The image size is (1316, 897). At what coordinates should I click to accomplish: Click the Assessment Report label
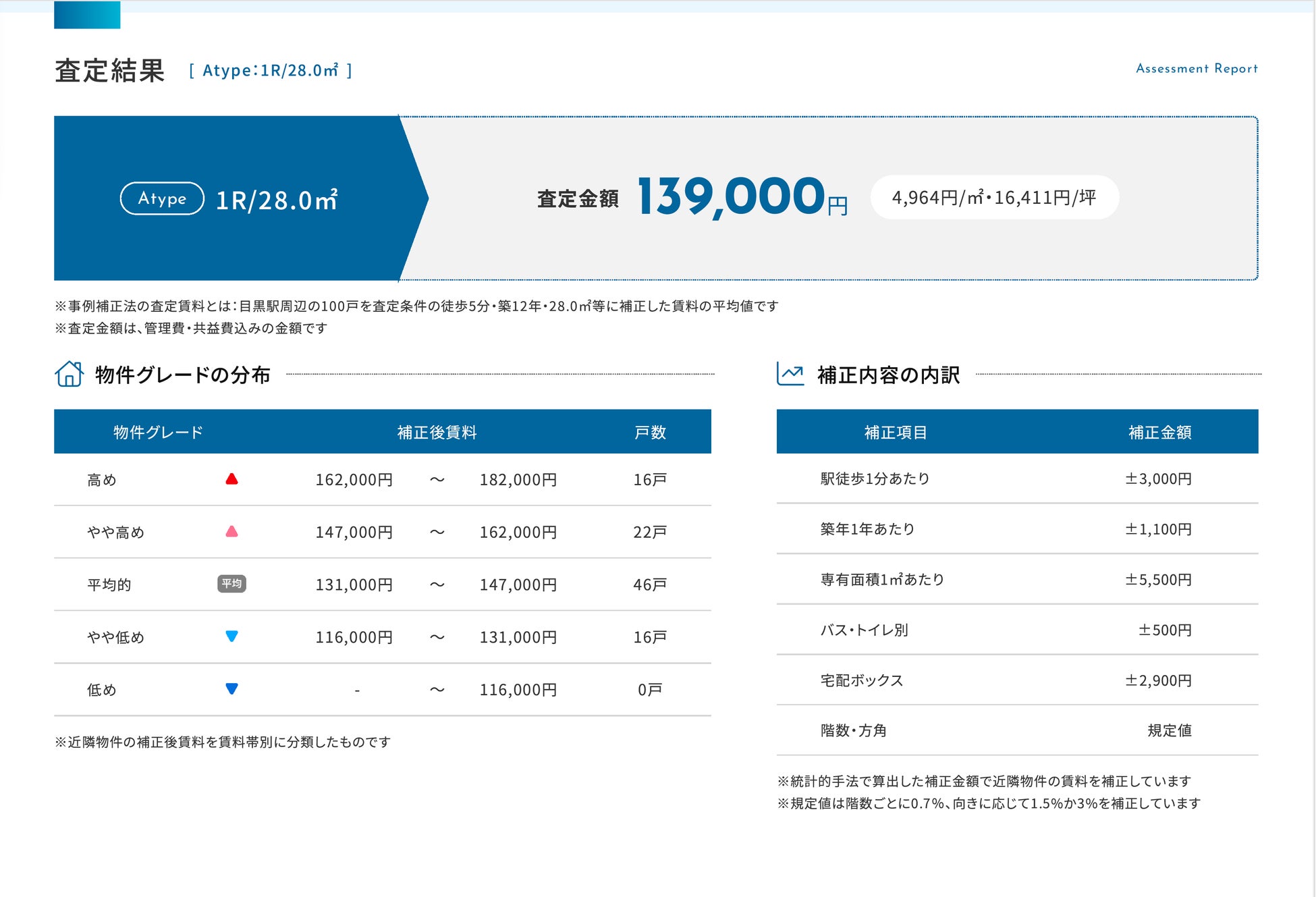(x=1197, y=69)
